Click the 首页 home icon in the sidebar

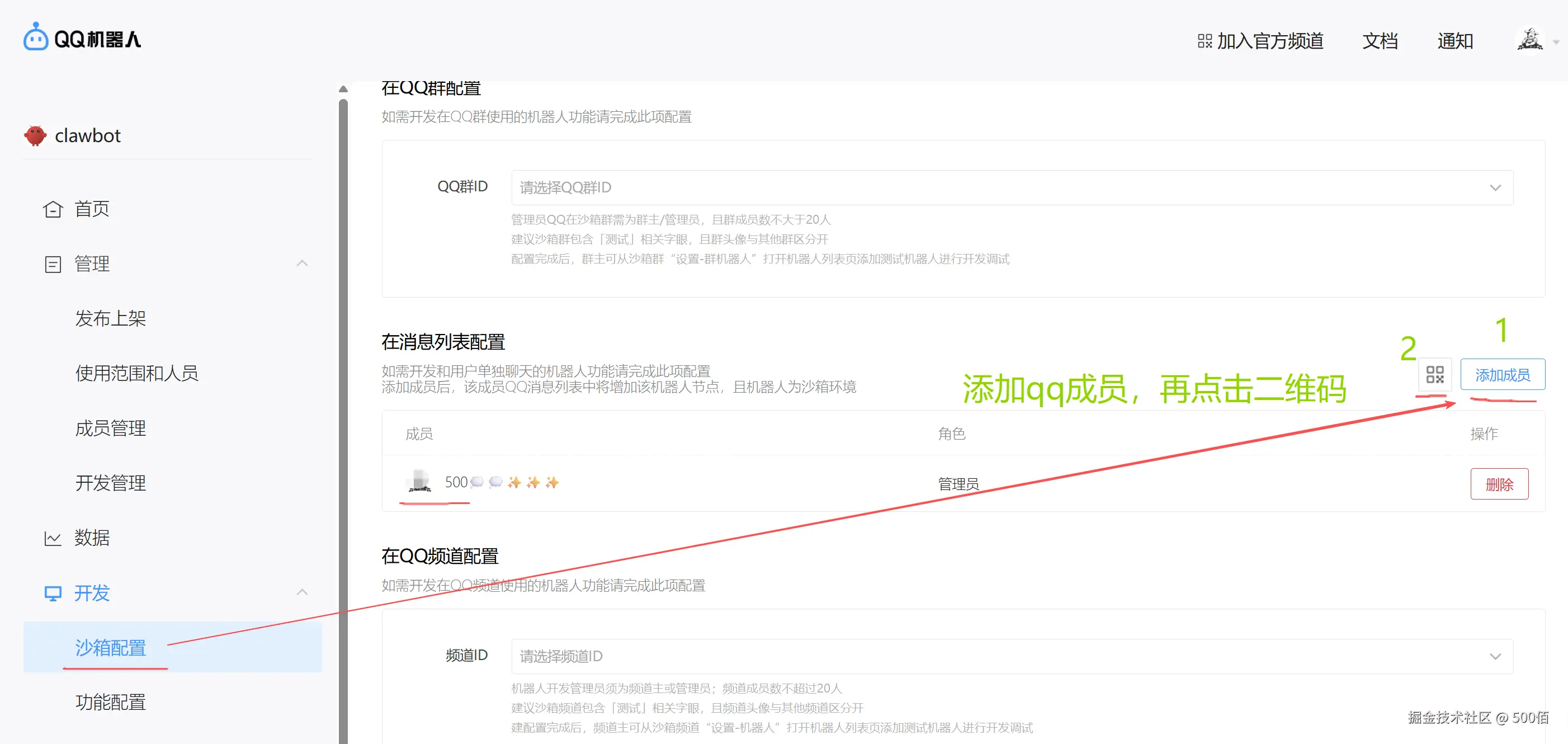coord(53,209)
